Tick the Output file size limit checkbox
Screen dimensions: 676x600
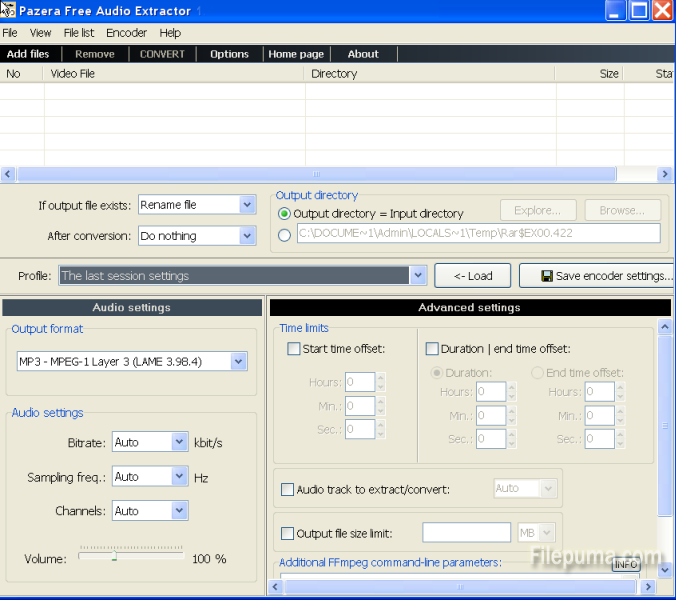tap(288, 534)
